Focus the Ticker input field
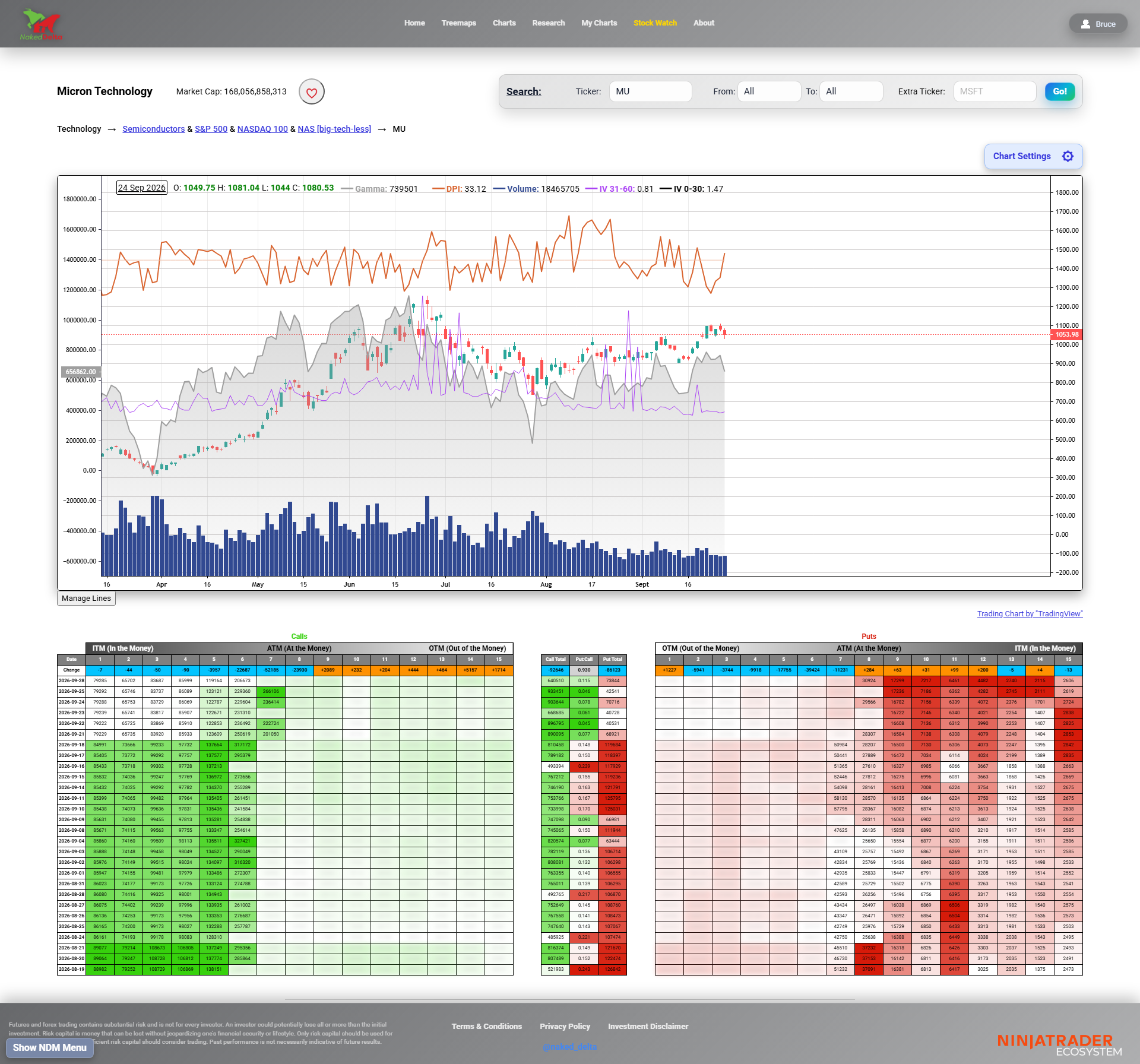Image resolution: width=1140 pixels, height=1064 pixels. (x=650, y=91)
